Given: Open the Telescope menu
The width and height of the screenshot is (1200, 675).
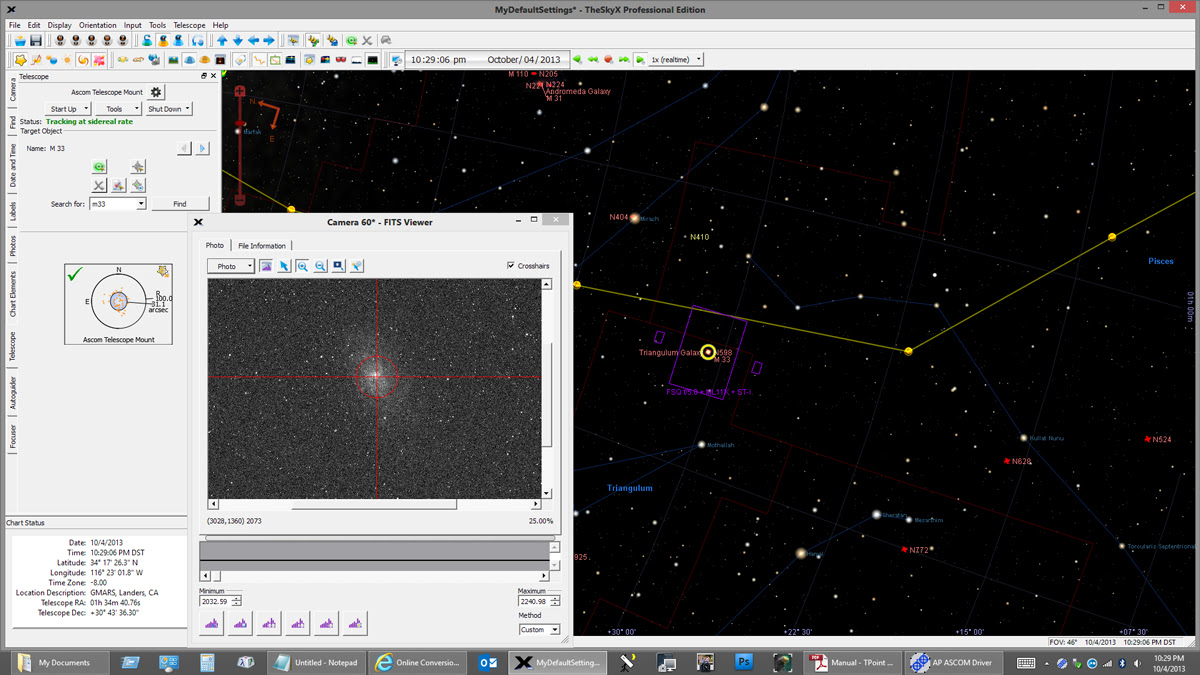Looking at the screenshot, I should [189, 25].
